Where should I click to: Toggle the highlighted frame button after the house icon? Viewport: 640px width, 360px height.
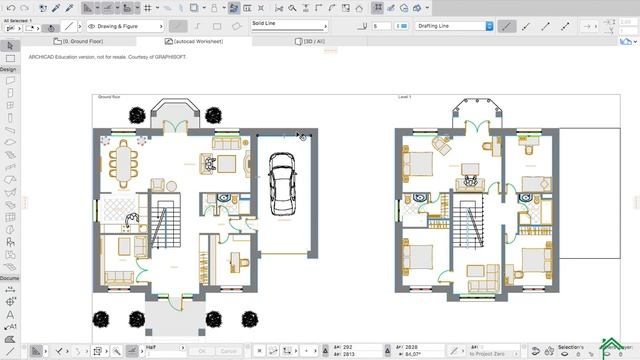[x=378, y=8]
